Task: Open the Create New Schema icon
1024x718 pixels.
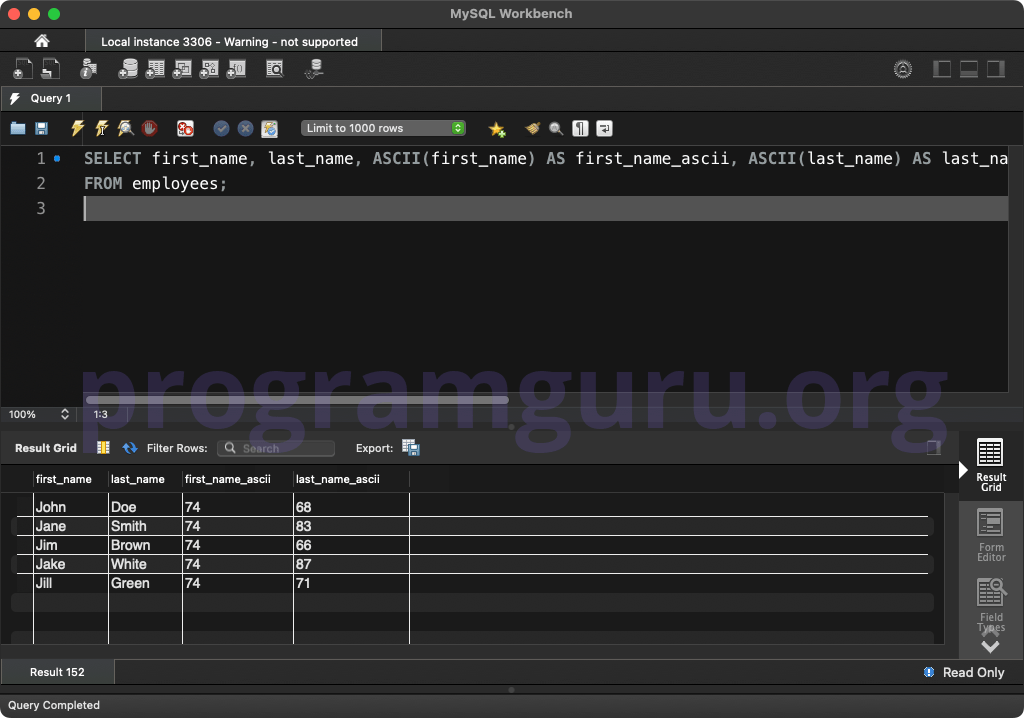Action: (x=130, y=69)
